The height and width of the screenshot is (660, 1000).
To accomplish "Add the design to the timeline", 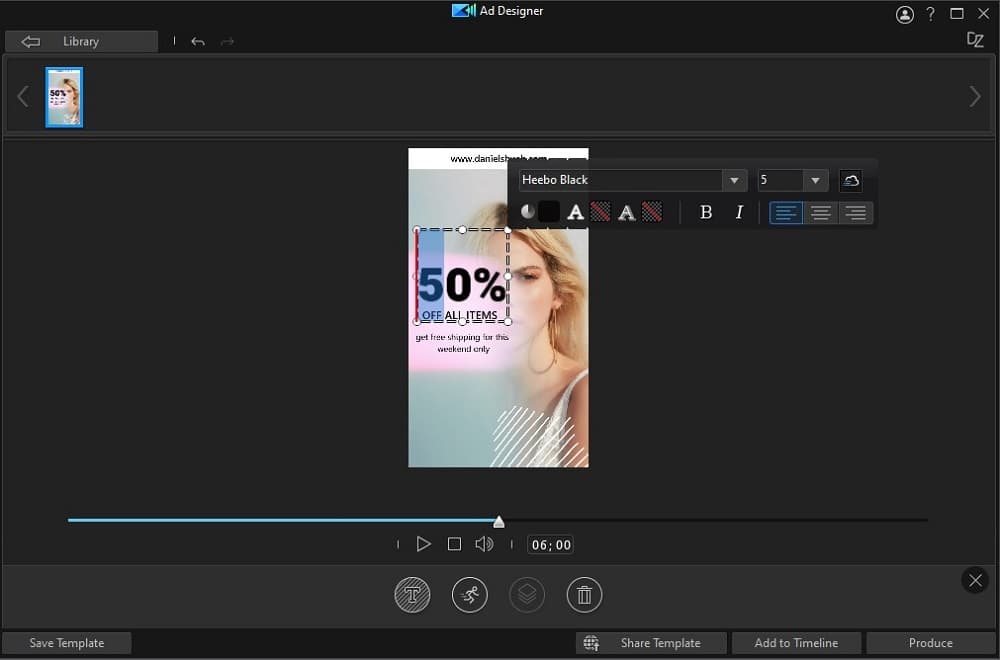I will coord(796,643).
